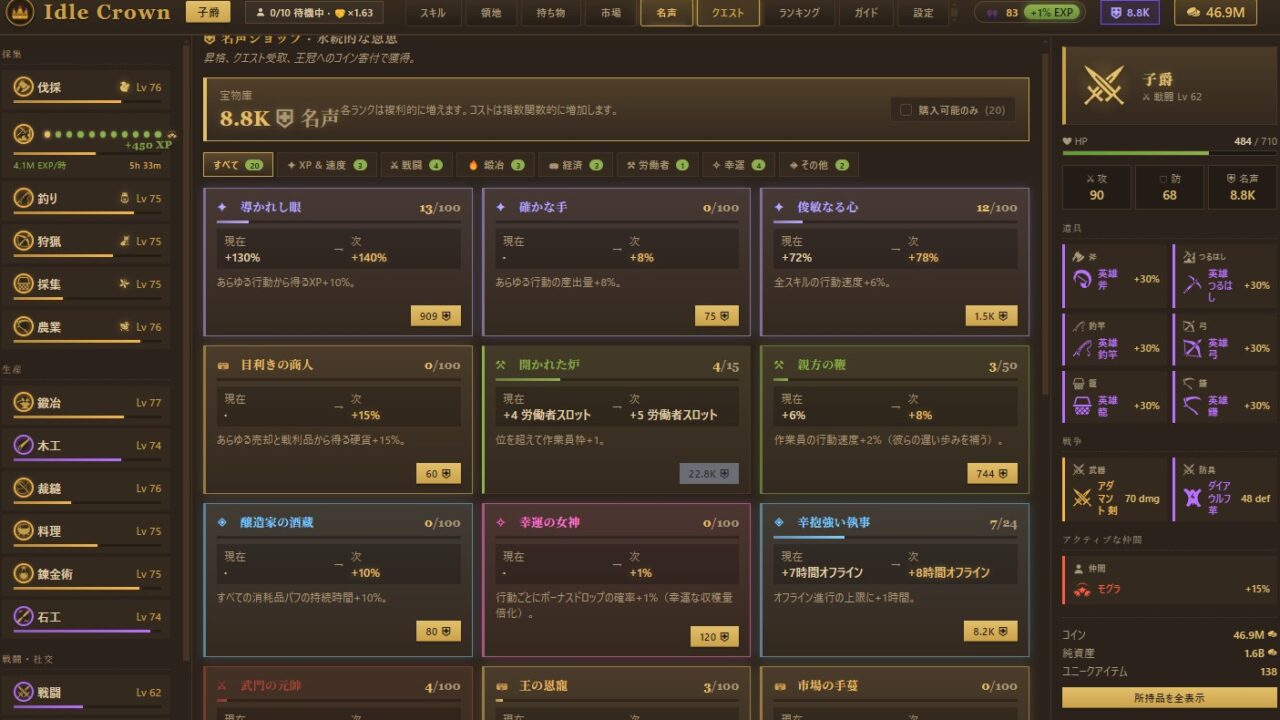Image resolution: width=1280 pixels, height=720 pixels.
Task: Click the HP progress bar
Action: pos(1169,153)
